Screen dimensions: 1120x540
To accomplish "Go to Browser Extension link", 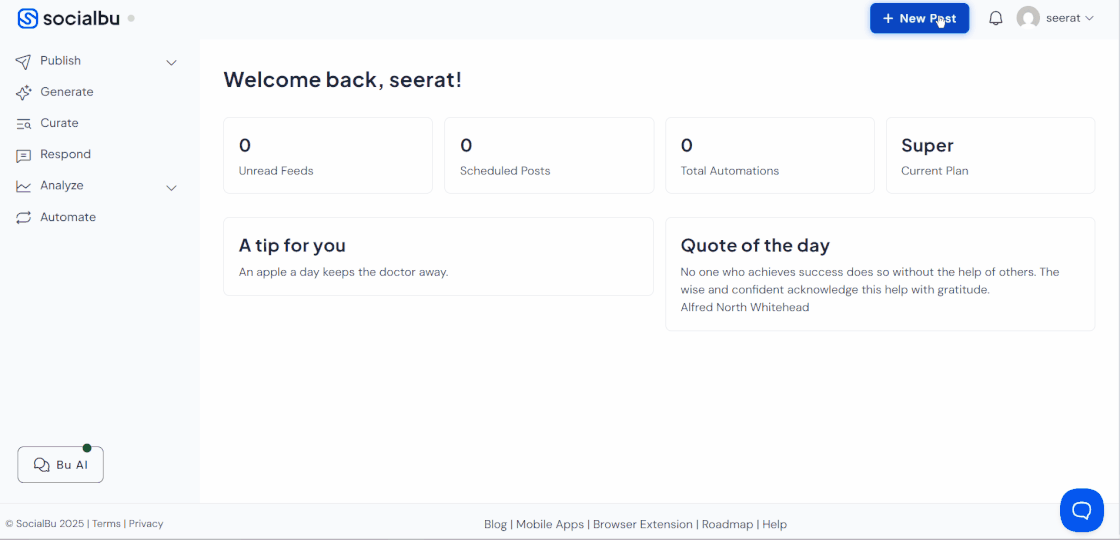I will 642,524.
